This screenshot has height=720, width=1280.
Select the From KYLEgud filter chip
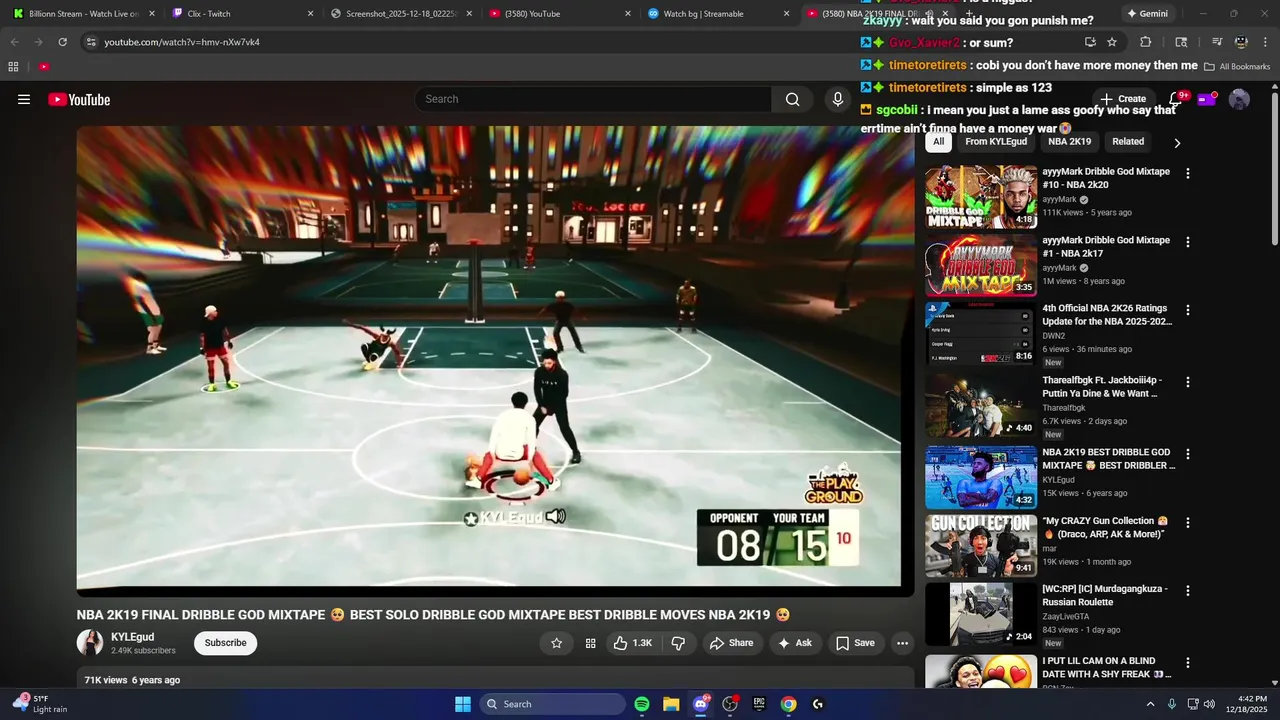click(x=996, y=142)
